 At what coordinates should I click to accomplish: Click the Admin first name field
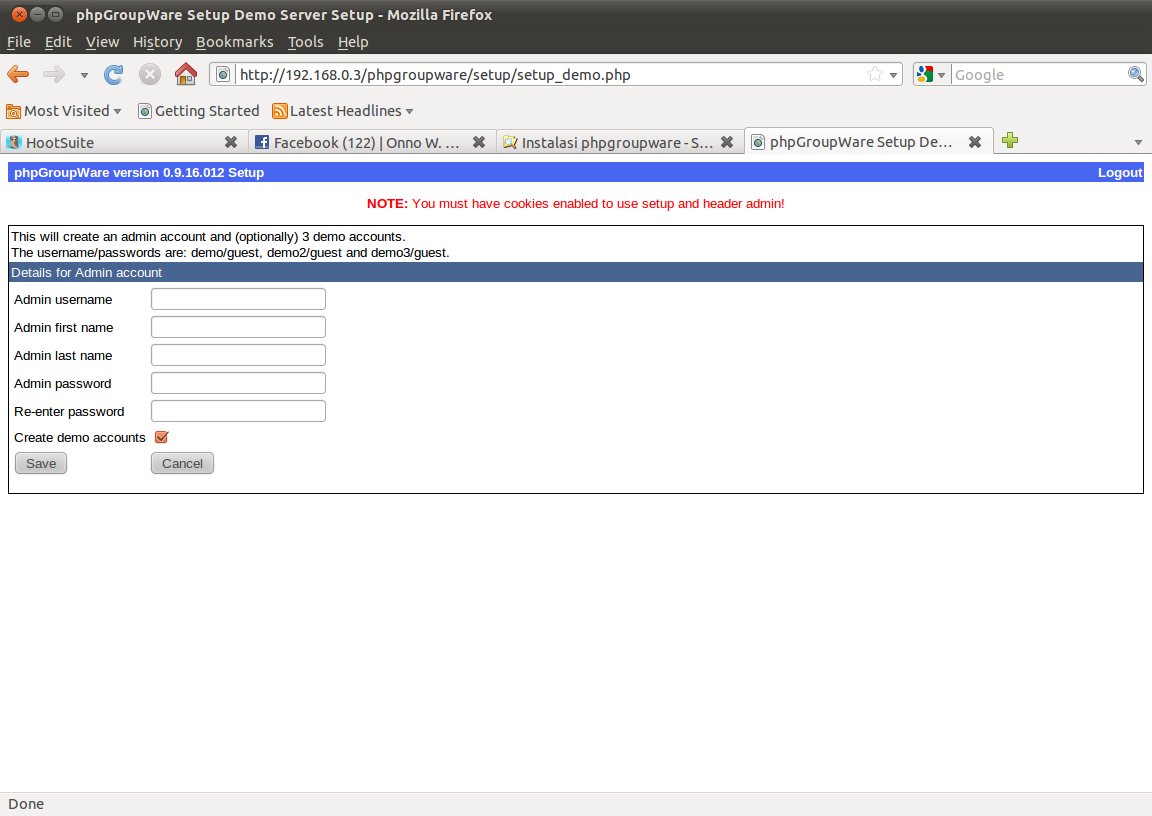(x=238, y=327)
